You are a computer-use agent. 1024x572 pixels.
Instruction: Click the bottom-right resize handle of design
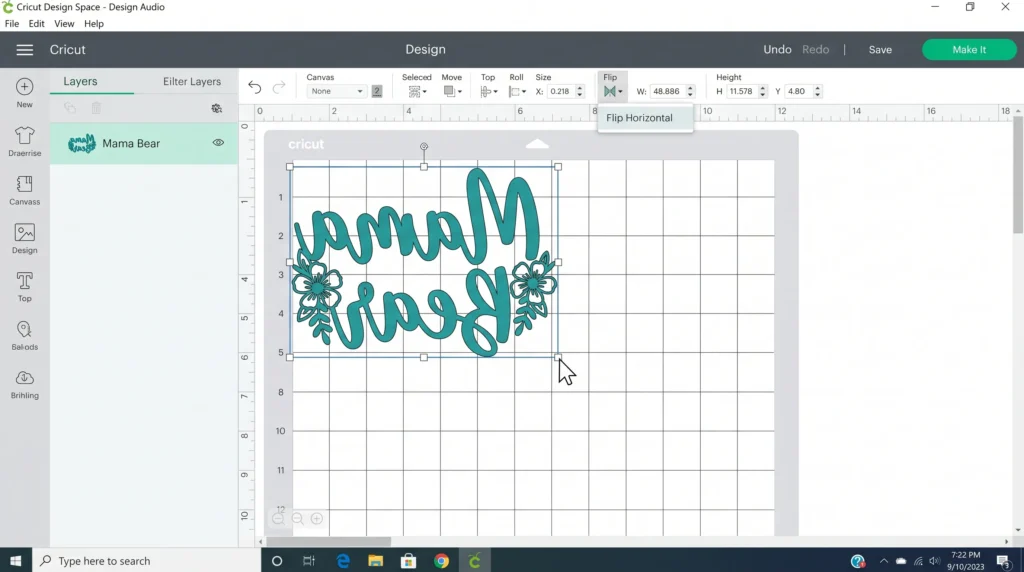(558, 357)
